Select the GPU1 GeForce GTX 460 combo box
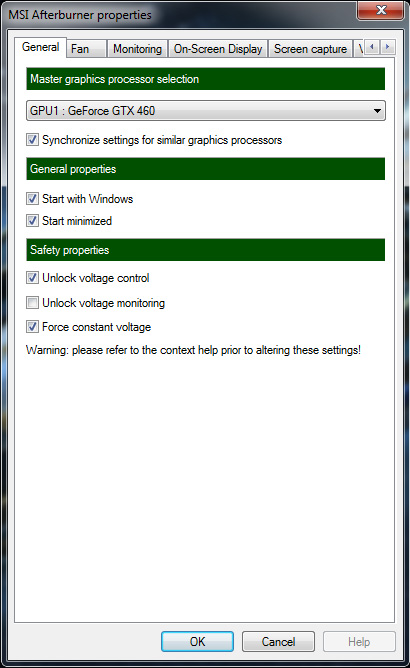 (206, 111)
